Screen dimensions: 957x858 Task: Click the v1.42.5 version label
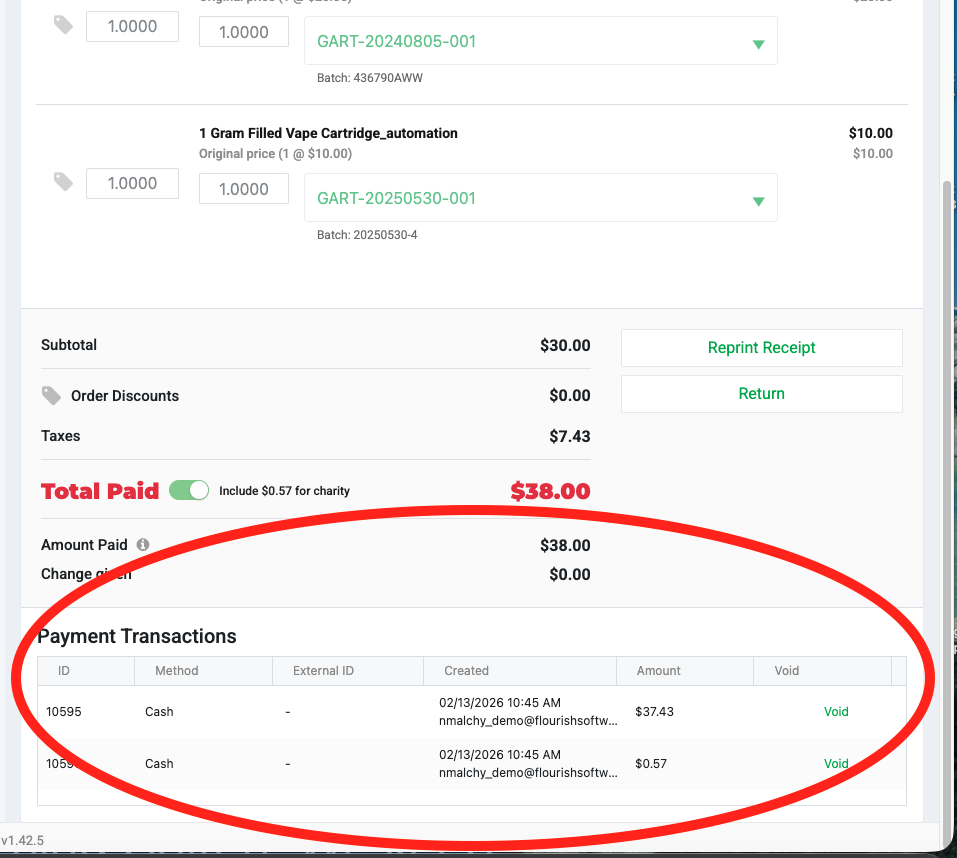click(23, 840)
